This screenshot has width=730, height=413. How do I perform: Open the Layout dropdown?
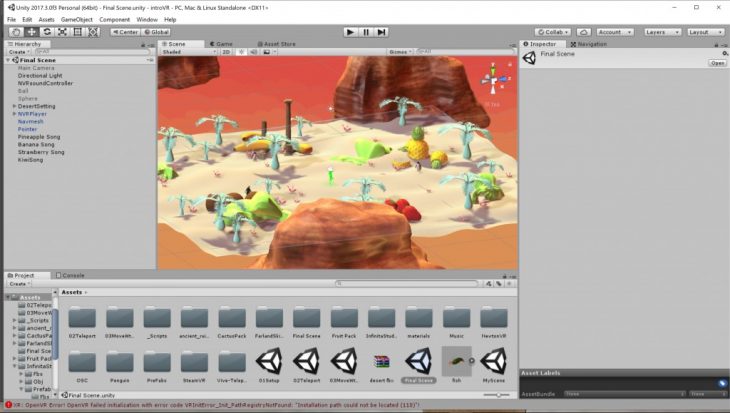tap(703, 32)
